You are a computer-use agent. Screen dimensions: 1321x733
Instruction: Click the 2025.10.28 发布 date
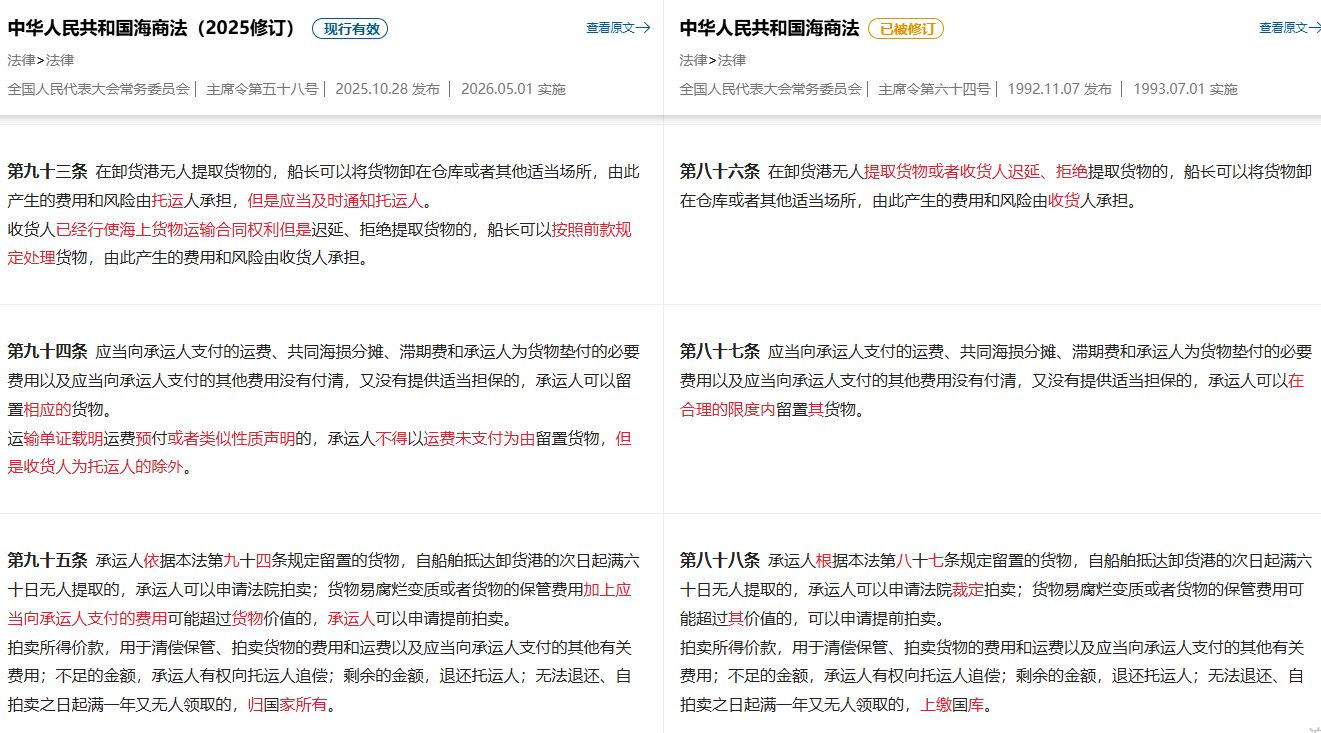point(387,89)
